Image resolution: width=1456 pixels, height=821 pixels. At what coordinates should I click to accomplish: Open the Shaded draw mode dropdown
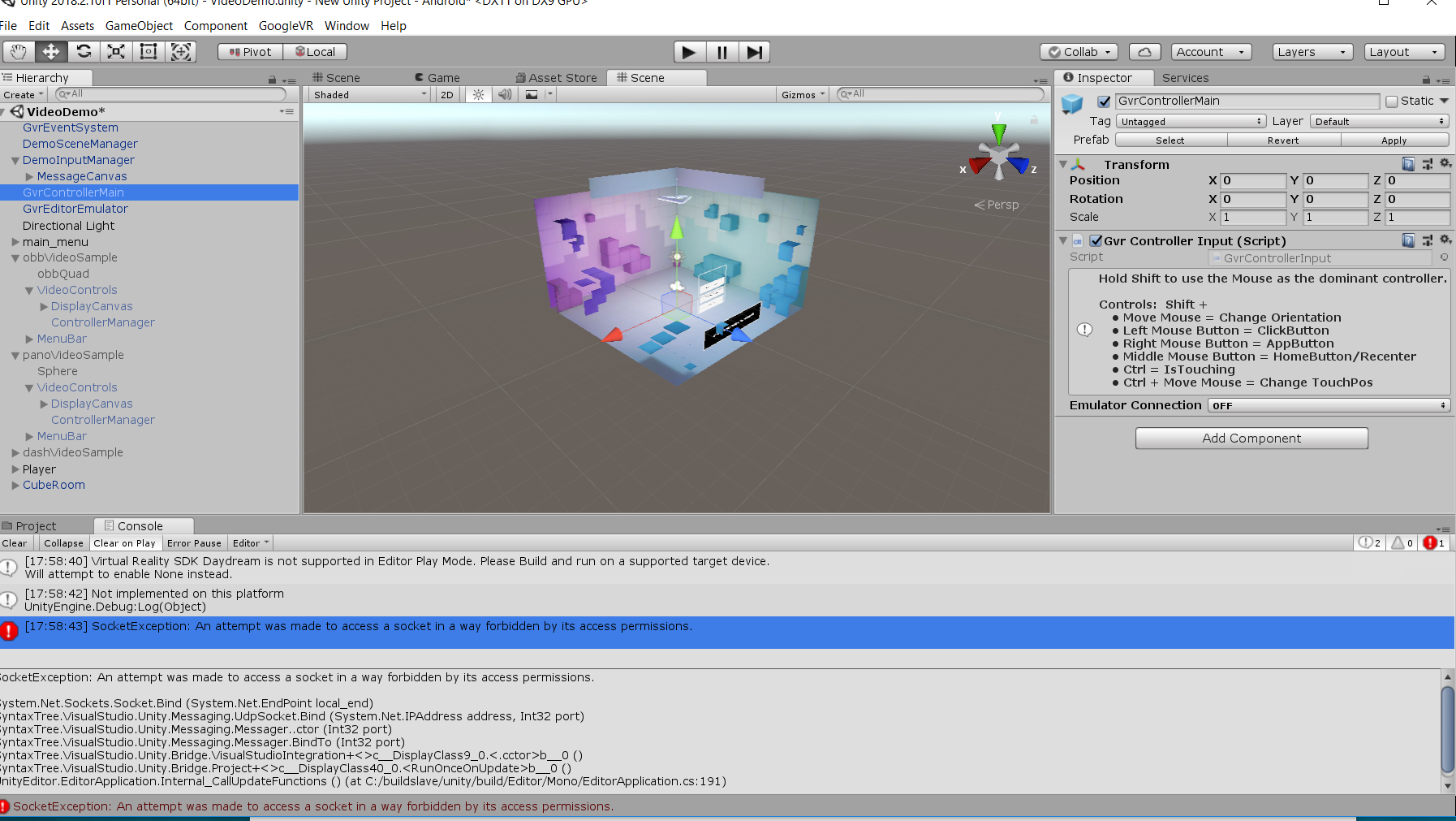tap(368, 94)
